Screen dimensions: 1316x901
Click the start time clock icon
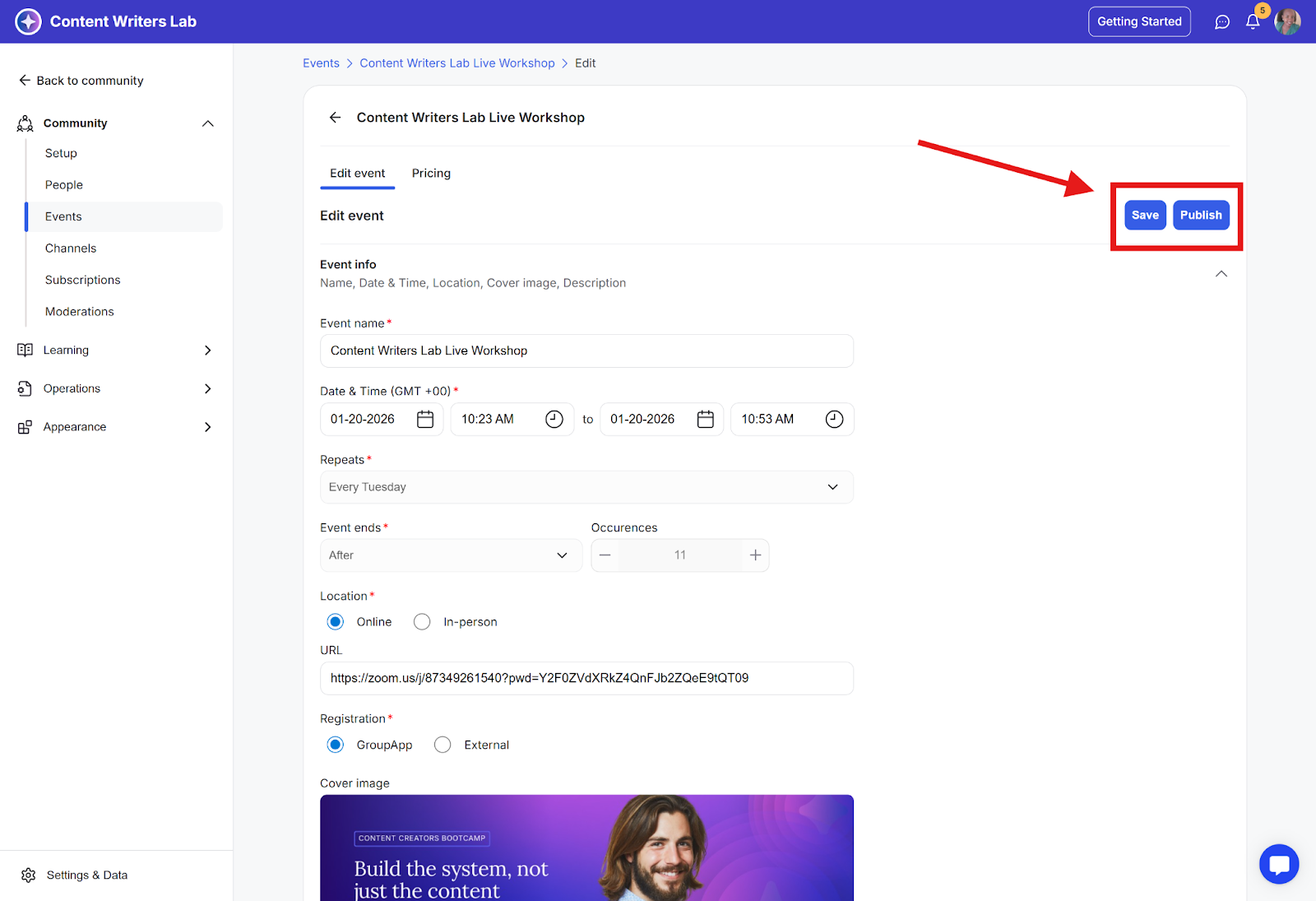tap(554, 420)
